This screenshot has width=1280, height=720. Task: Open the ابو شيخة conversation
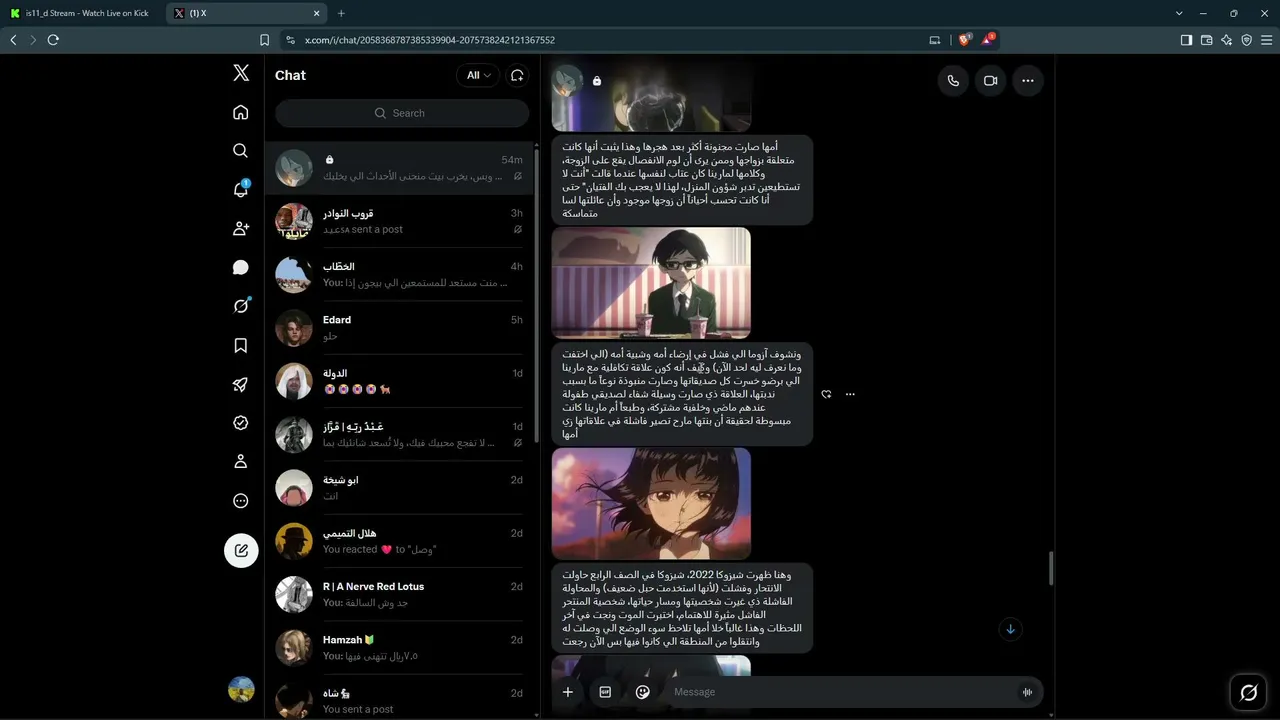400,488
